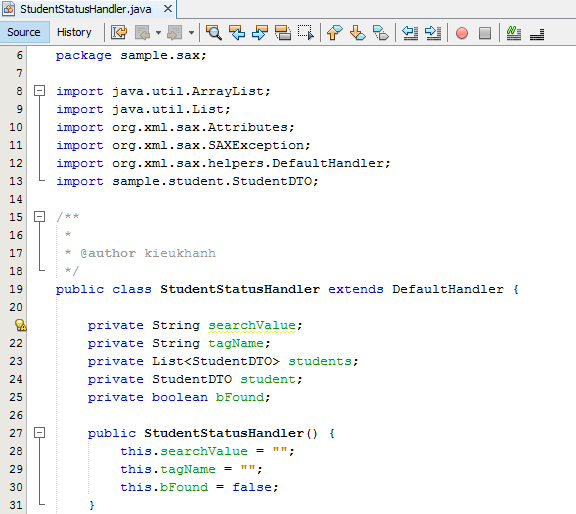Click the warning lightbulb hint on searchValue line
576x514 pixels.
tap(21, 325)
